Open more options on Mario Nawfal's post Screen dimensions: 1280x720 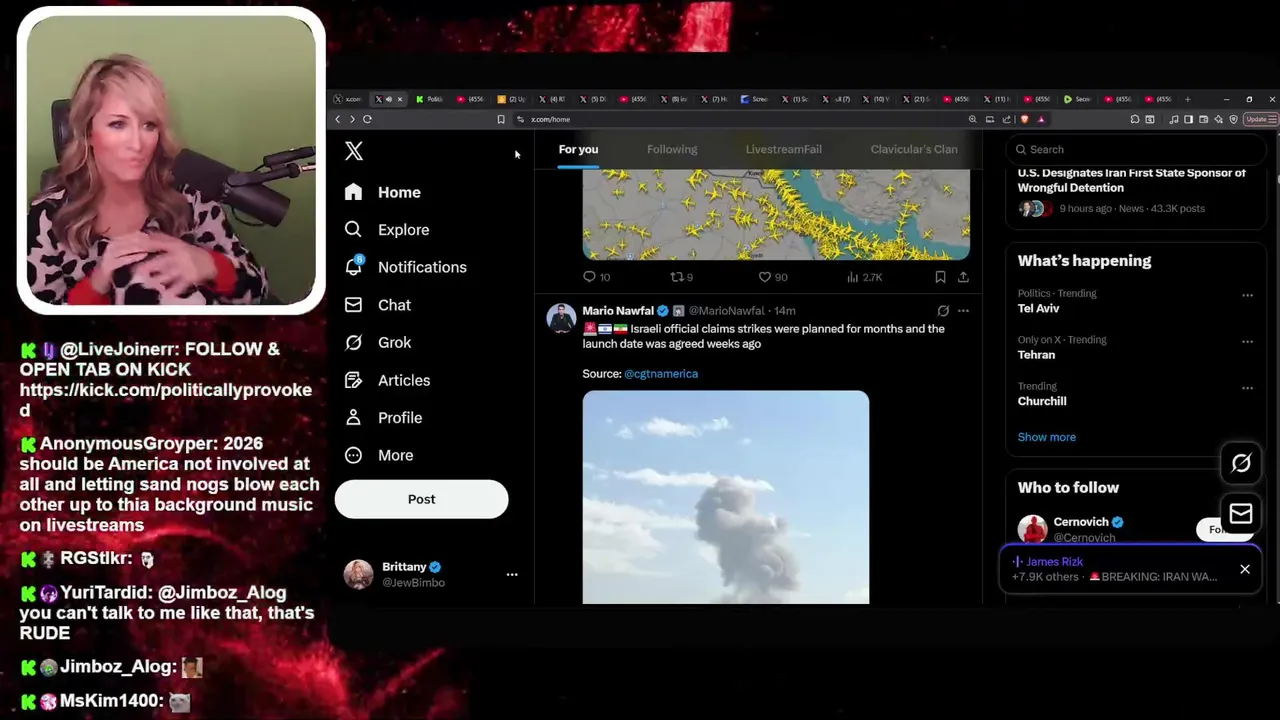(x=963, y=311)
